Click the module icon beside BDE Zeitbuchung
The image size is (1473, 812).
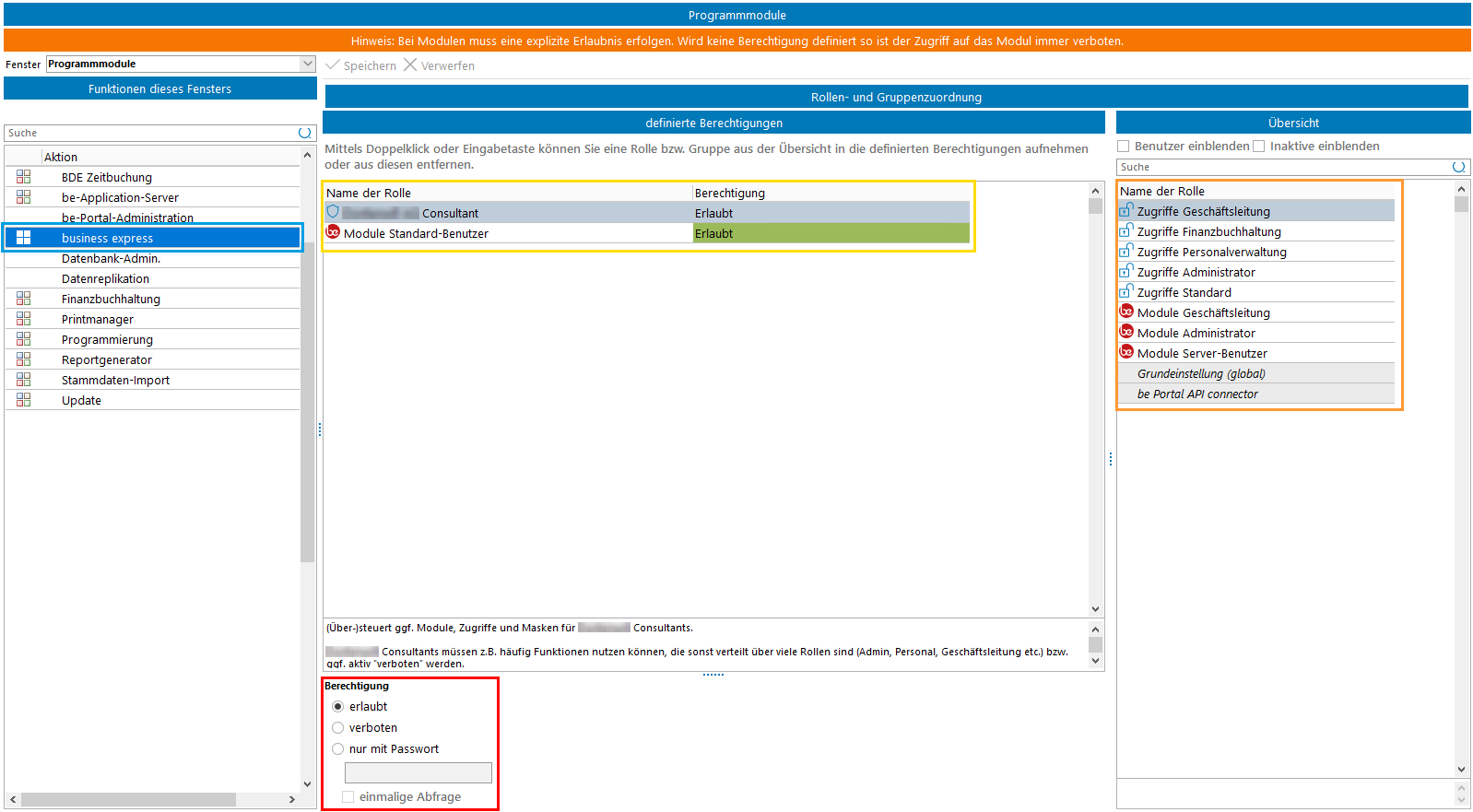point(24,177)
